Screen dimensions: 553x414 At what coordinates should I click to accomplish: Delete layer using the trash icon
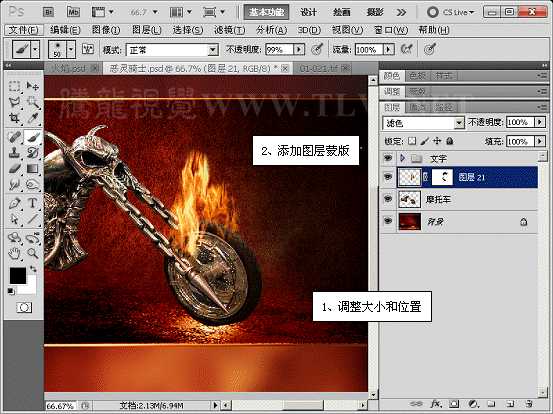coord(528,403)
